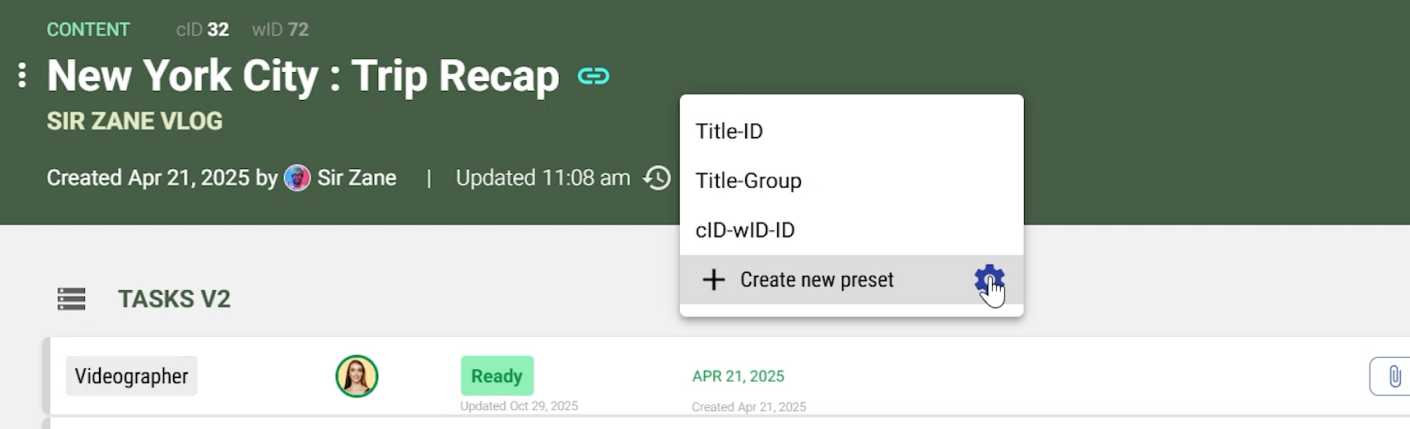Click the Tasks V2 list icon

(71, 299)
